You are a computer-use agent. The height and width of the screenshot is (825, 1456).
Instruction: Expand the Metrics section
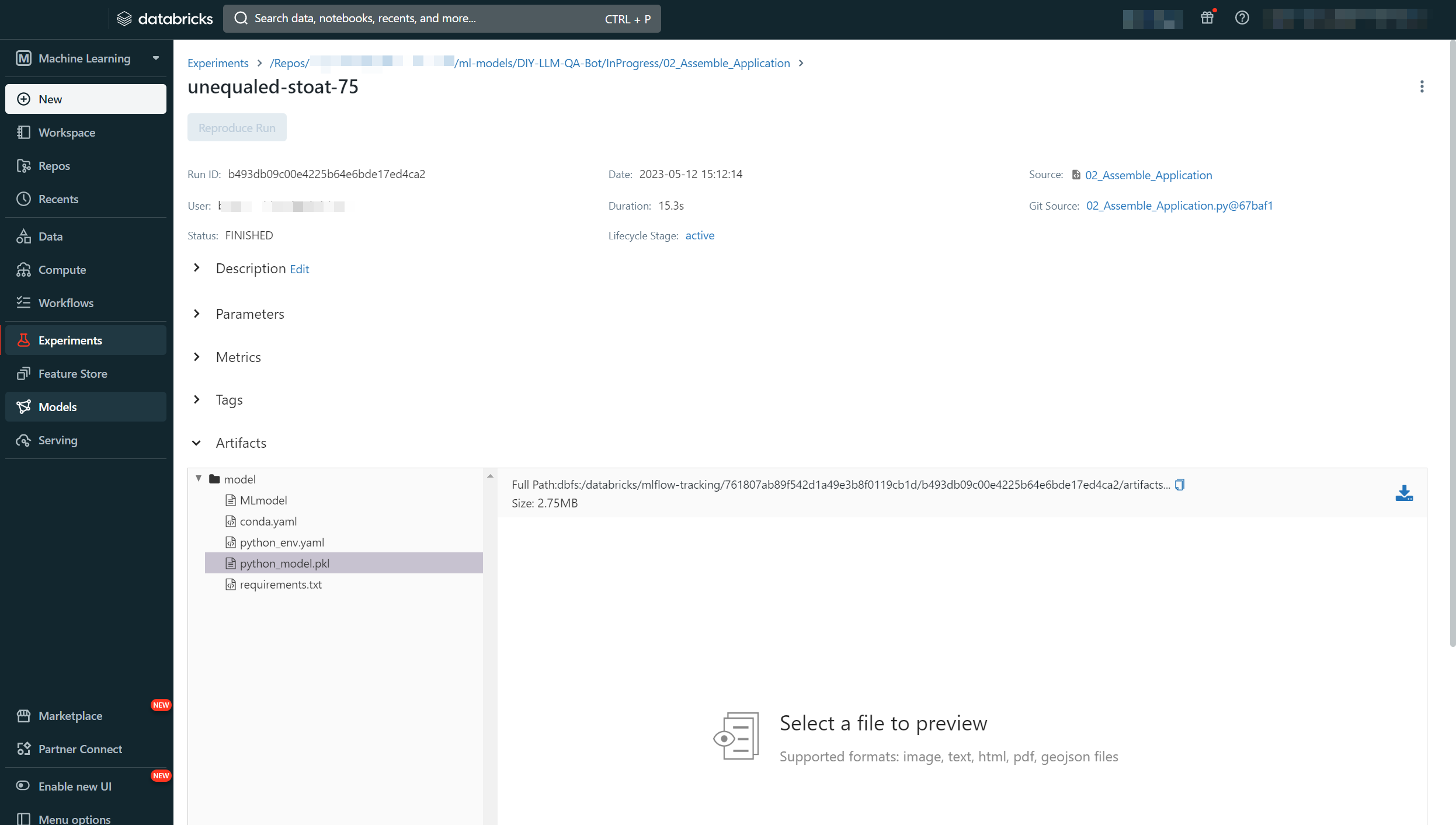tap(197, 357)
